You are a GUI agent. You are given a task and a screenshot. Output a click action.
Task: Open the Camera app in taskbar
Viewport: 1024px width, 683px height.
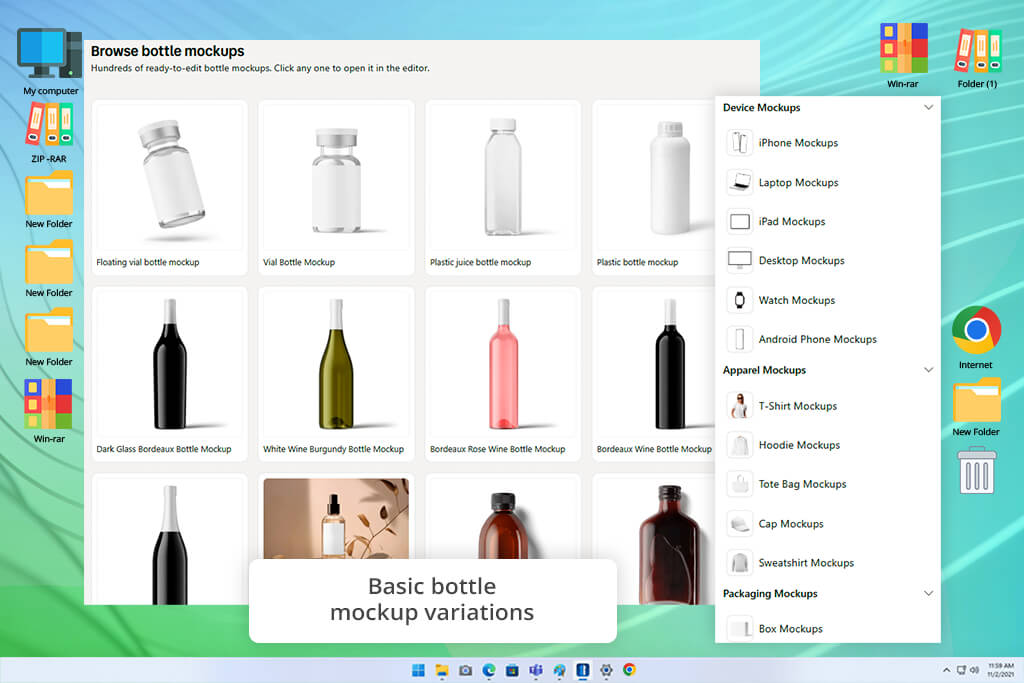click(466, 670)
